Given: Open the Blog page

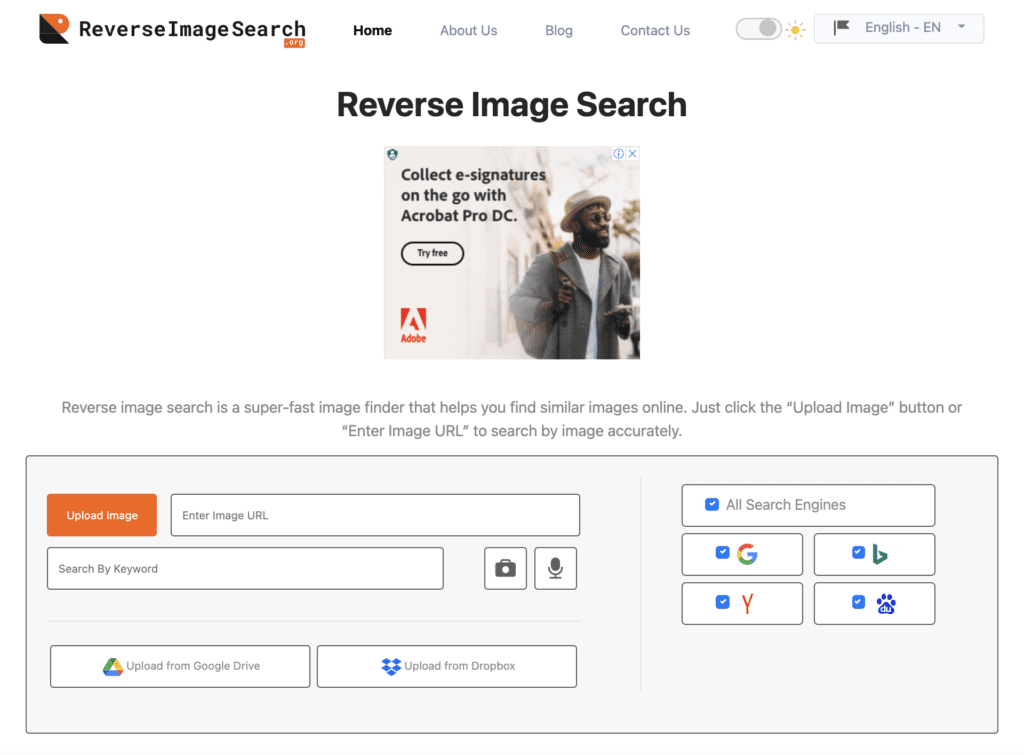Looking at the screenshot, I should [558, 30].
